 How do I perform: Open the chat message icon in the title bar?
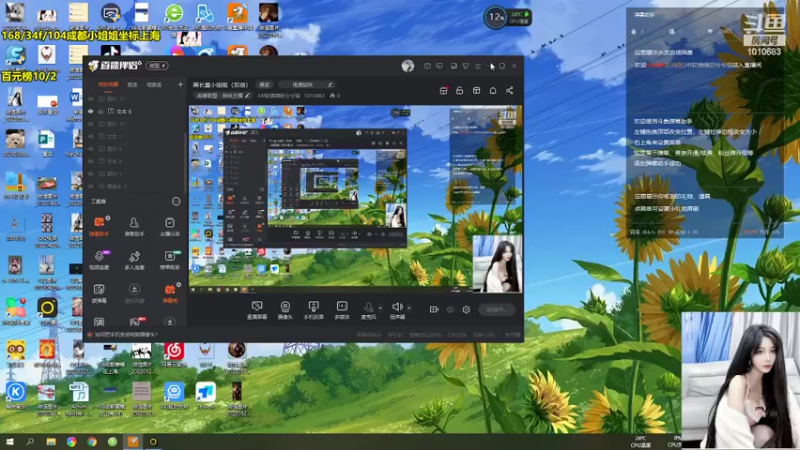point(439,66)
